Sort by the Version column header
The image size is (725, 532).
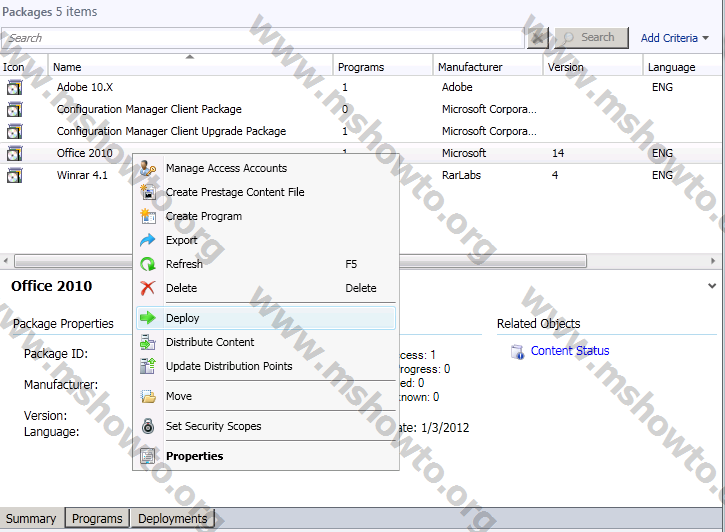click(593, 67)
